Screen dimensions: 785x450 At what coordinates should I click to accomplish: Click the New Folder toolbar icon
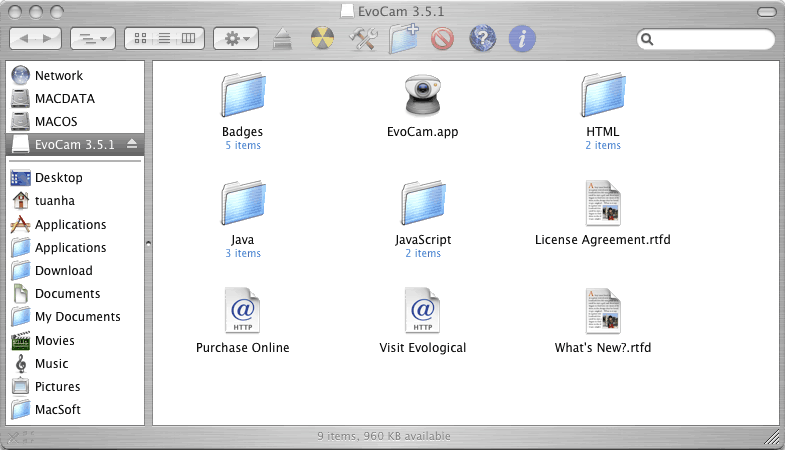tap(404, 39)
